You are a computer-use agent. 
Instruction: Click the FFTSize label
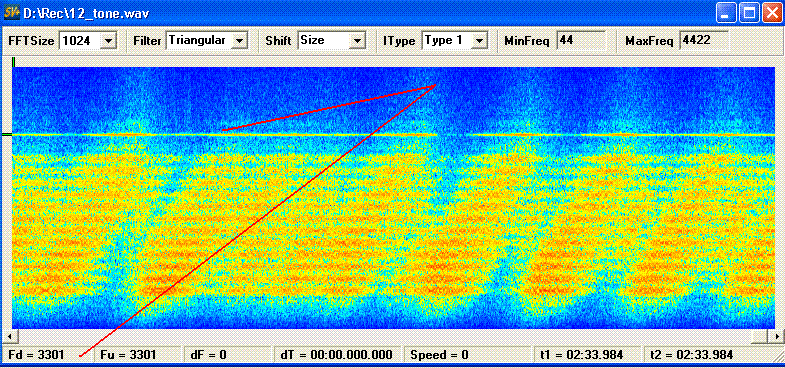tap(32, 41)
